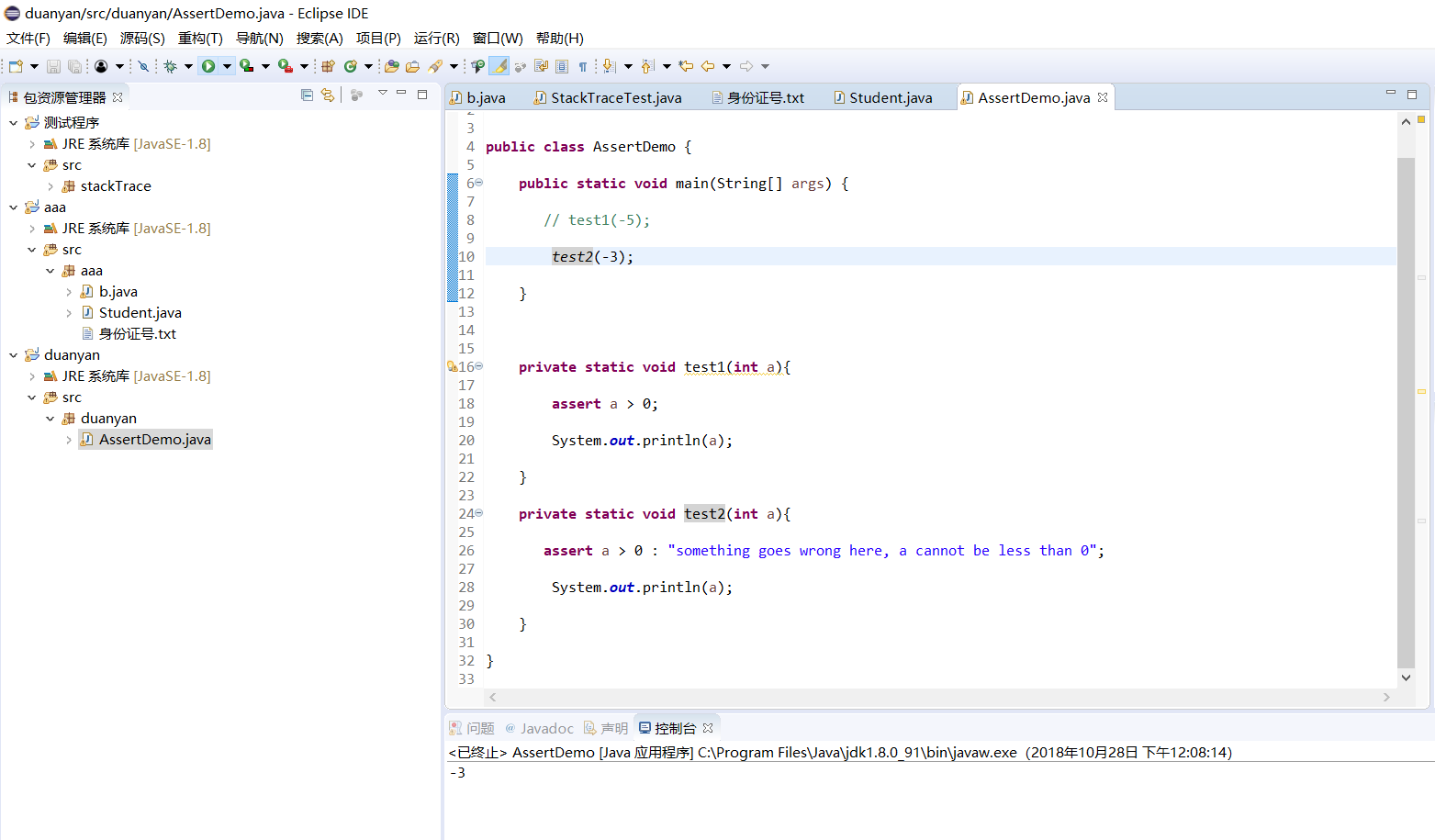Select Student.java in package explorer
The image size is (1435, 840).
coord(140,313)
